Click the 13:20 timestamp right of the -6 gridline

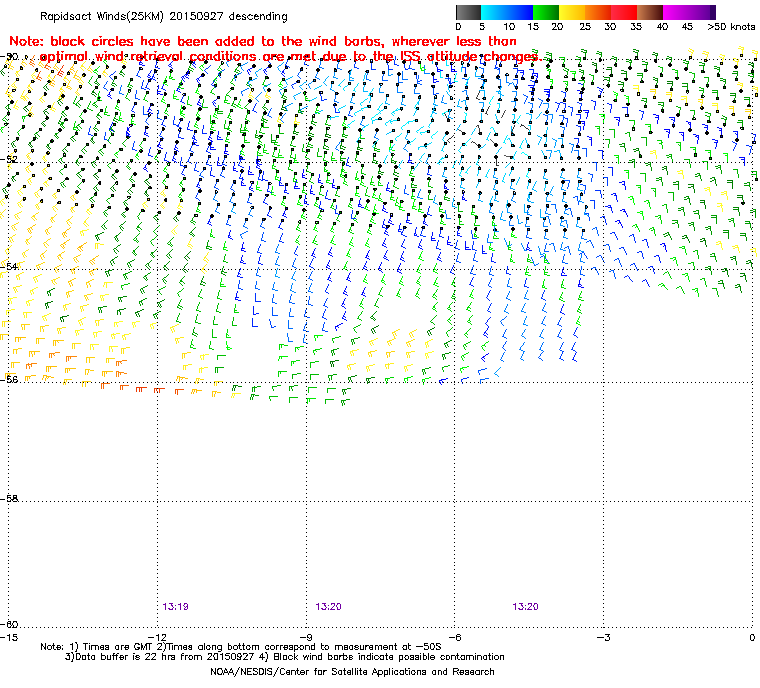click(x=525, y=607)
